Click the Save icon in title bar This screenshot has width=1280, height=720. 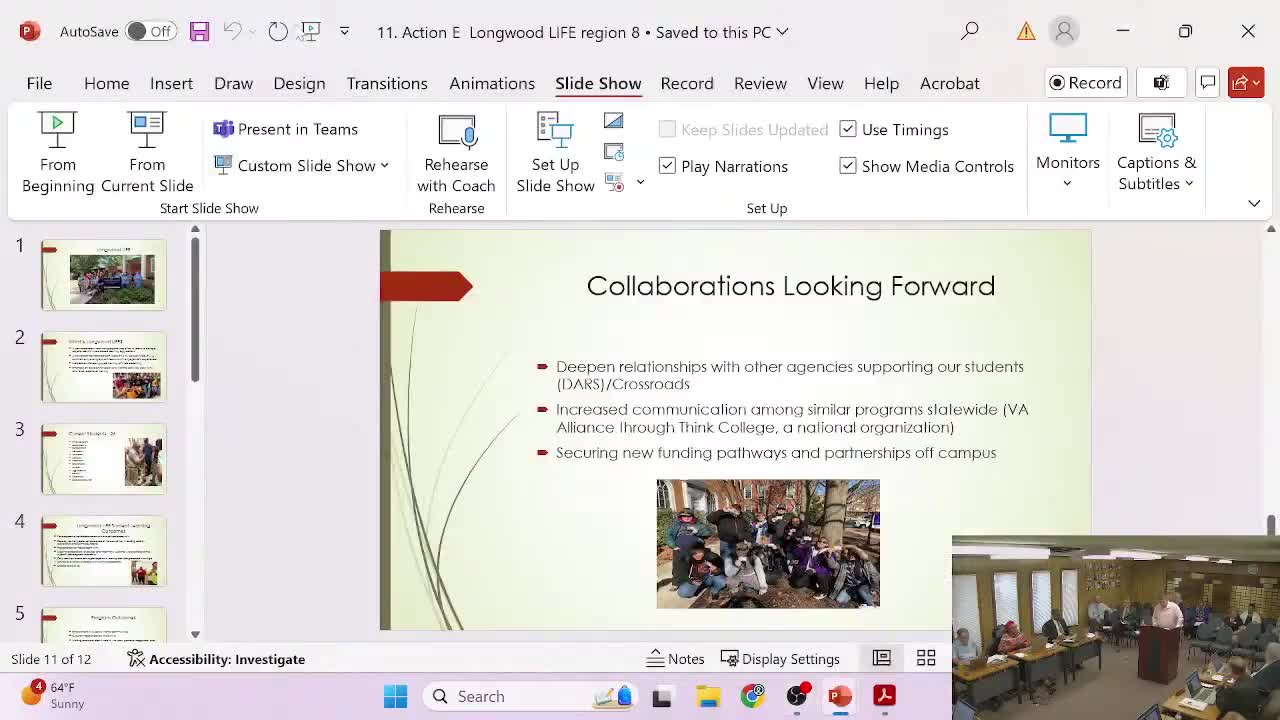pyautogui.click(x=199, y=32)
